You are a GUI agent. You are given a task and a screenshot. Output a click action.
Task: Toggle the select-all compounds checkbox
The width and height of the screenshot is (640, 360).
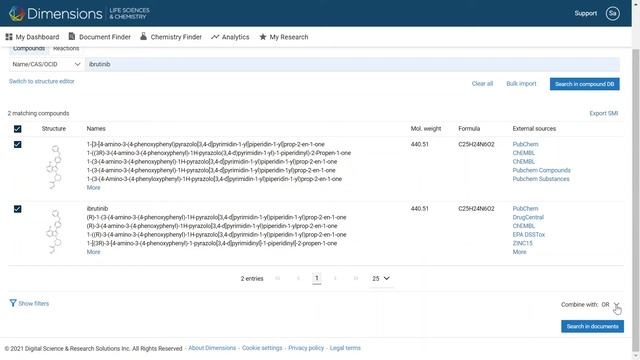[18, 129]
